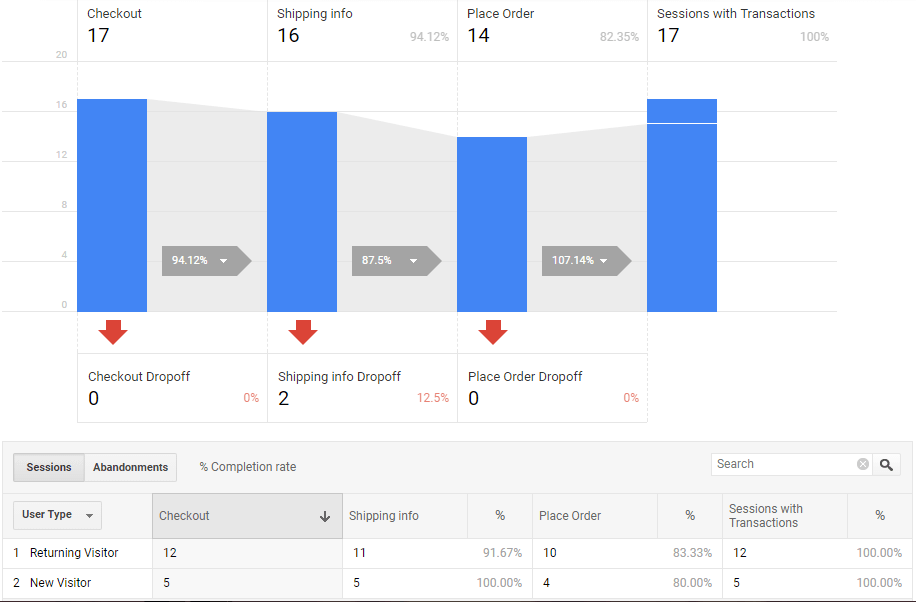Click the 80.00% Place Order percentage
916x602 pixels.
(692, 583)
